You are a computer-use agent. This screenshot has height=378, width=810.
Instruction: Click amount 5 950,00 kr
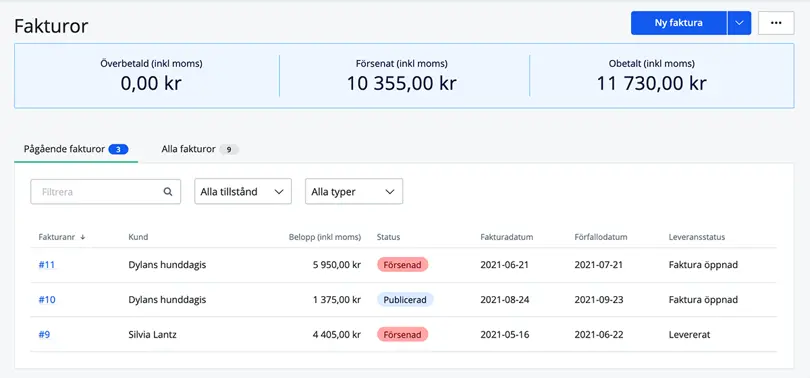coord(337,265)
